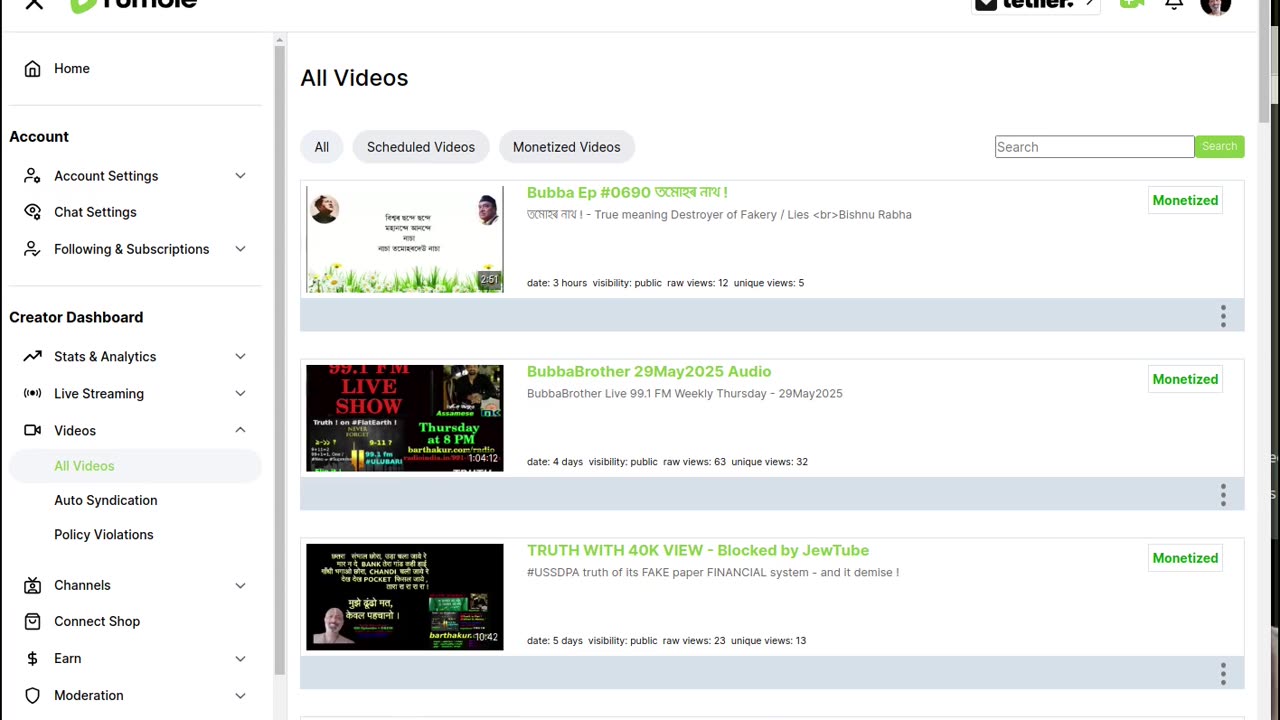
Task: Open Chat Settings
Action: [x=95, y=212]
